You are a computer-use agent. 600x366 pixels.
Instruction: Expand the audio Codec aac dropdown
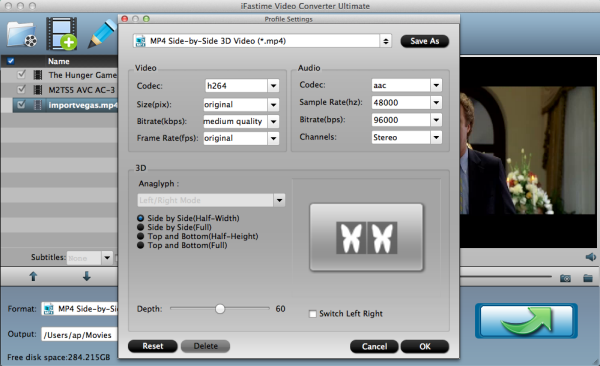coord(436,85)
